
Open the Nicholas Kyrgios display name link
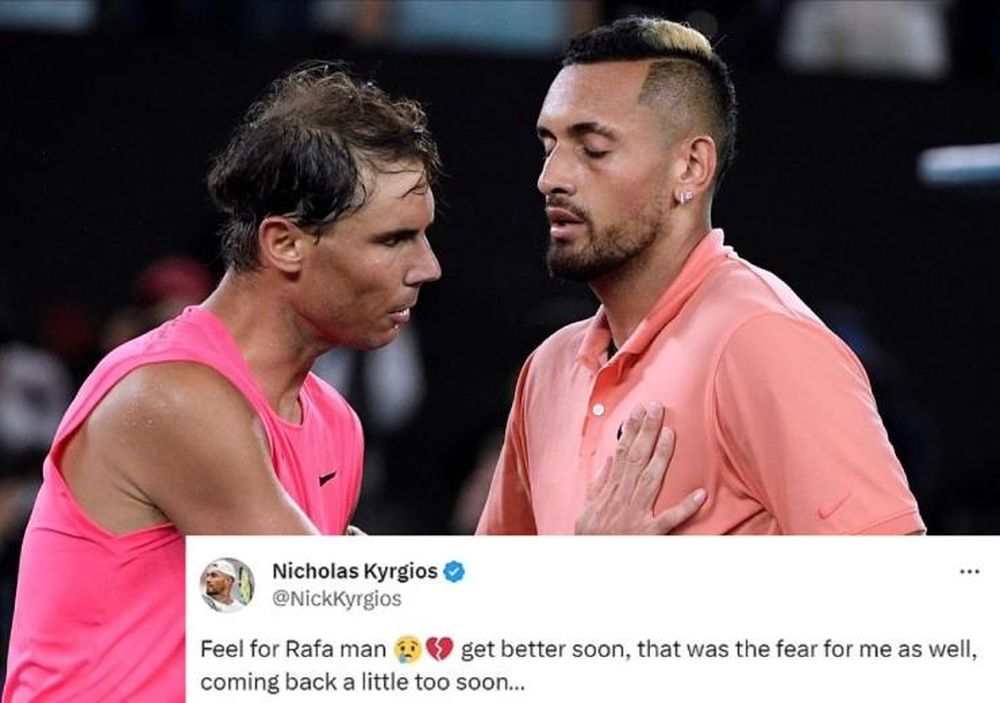click(355, 572)
